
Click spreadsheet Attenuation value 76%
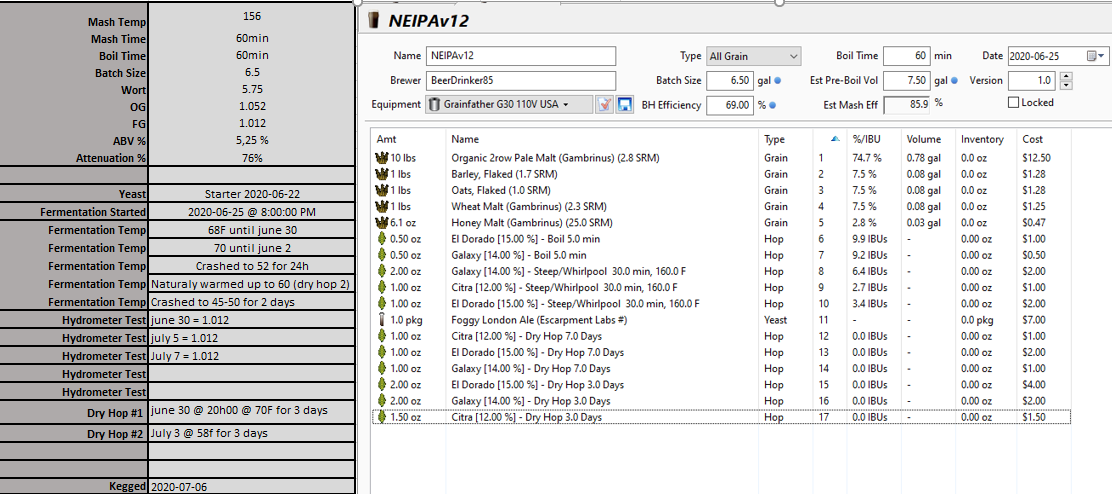pyautogui.click(x=252, y=158)
